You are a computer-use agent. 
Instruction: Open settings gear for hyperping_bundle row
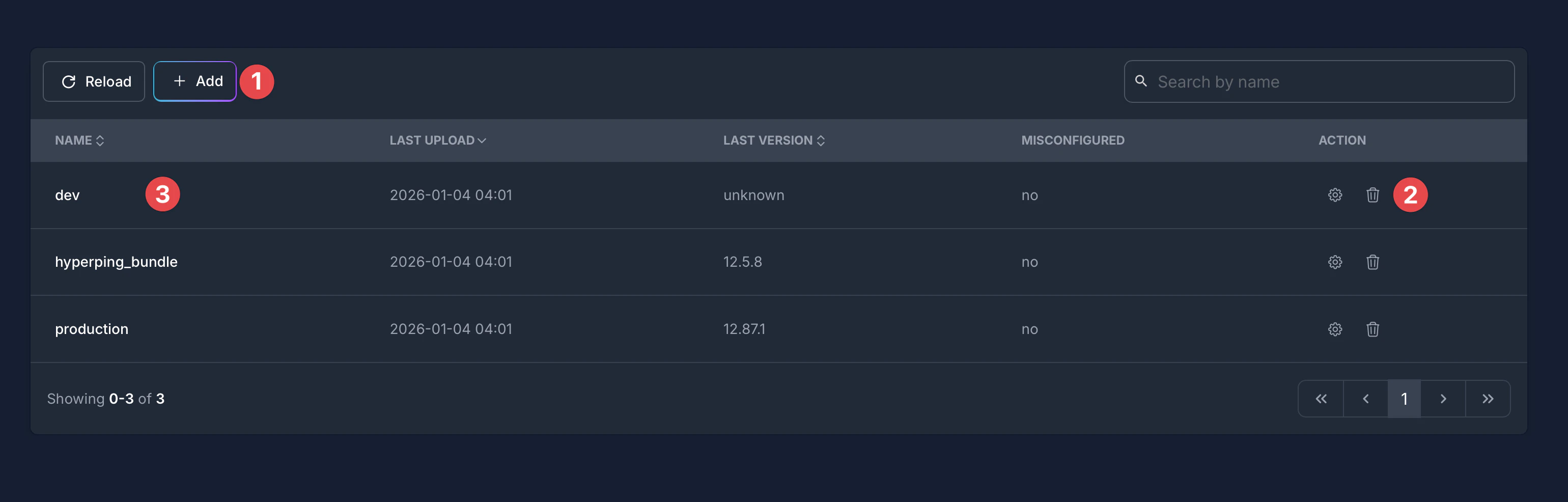[1334, 262]
